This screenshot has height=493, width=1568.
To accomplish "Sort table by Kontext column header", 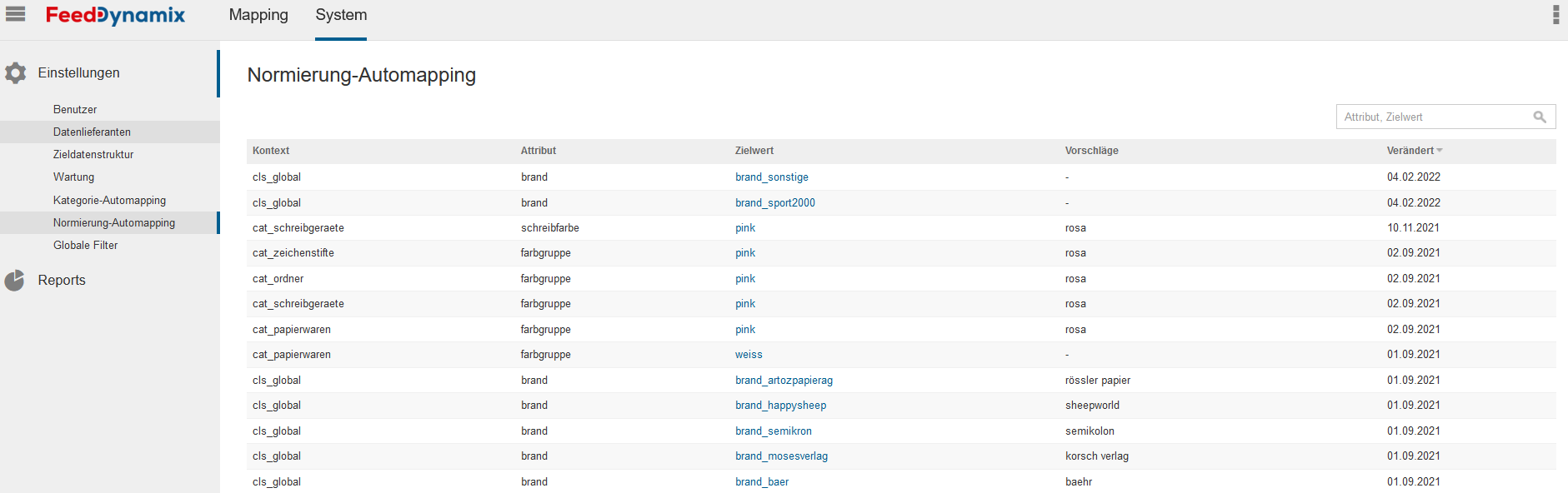I will (271, 151).
